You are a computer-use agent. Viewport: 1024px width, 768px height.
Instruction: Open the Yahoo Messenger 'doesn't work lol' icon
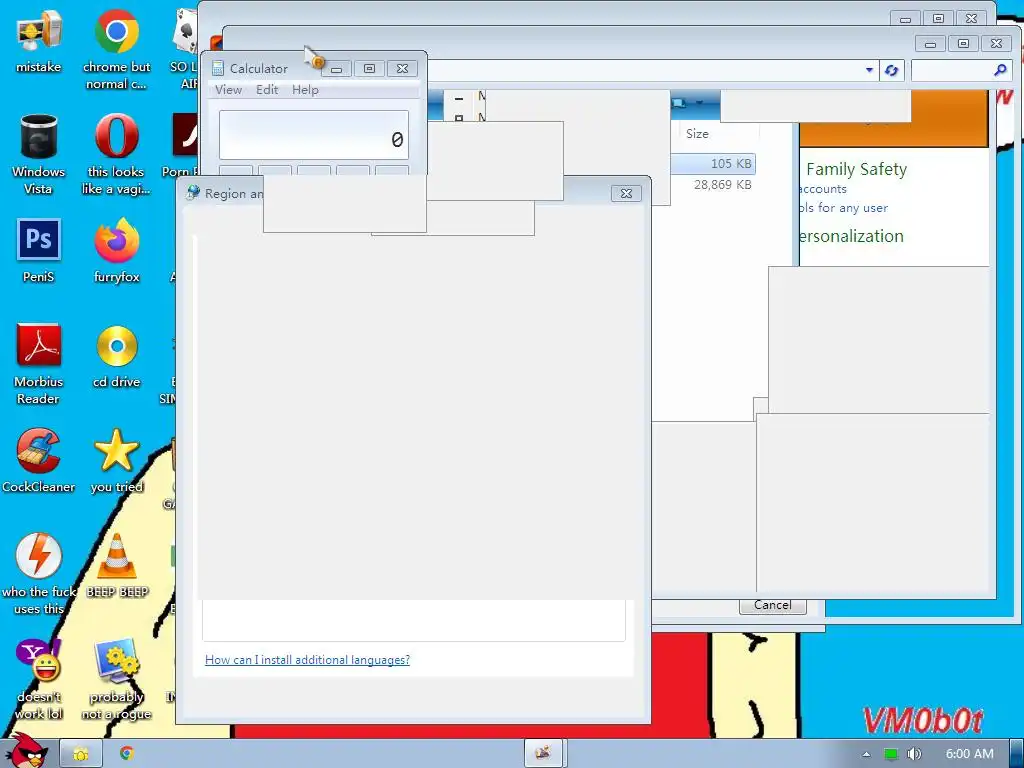[x=39, y=679]
